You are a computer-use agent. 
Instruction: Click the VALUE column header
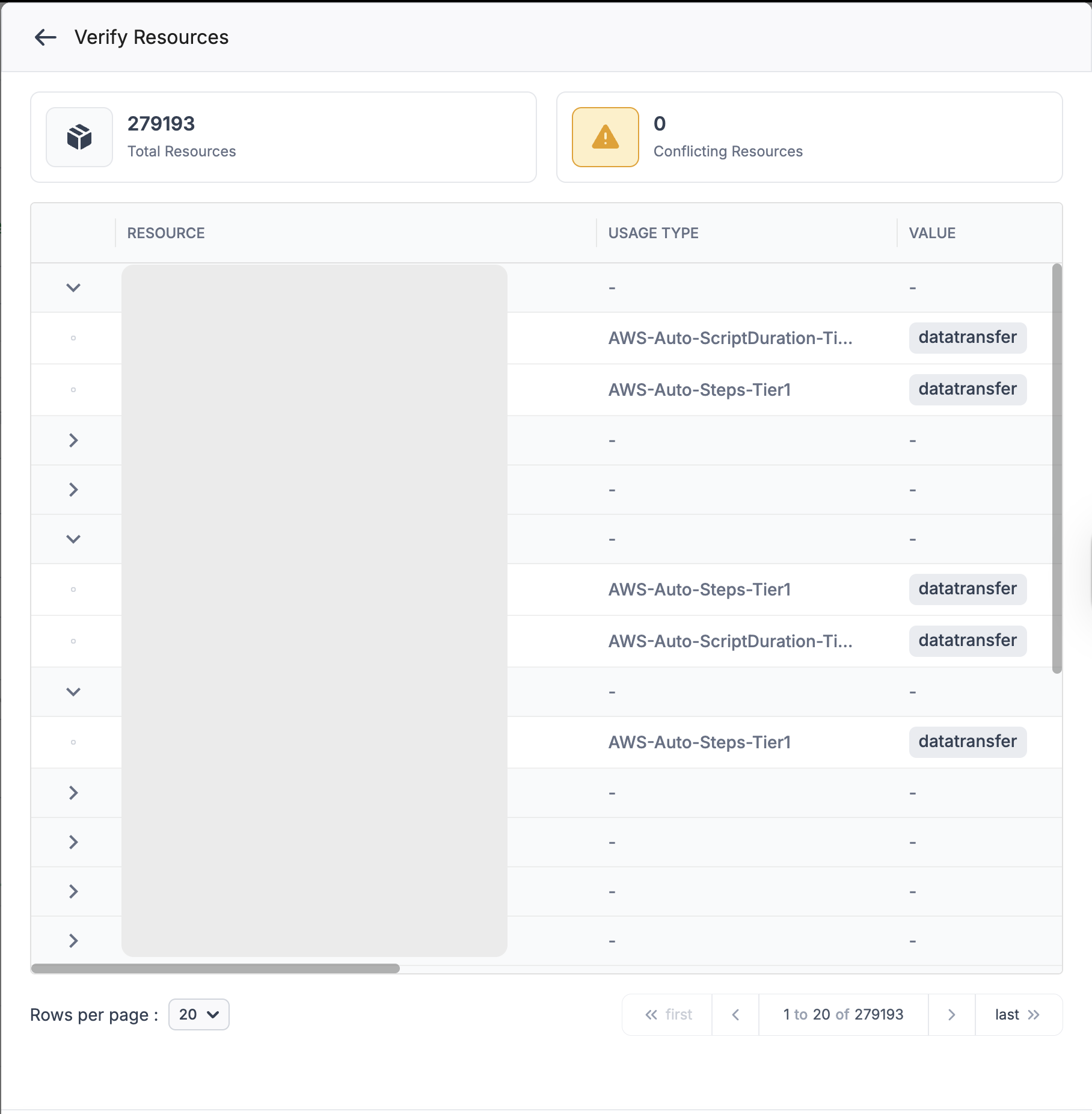pyautogui.click(x=932, y=233)
